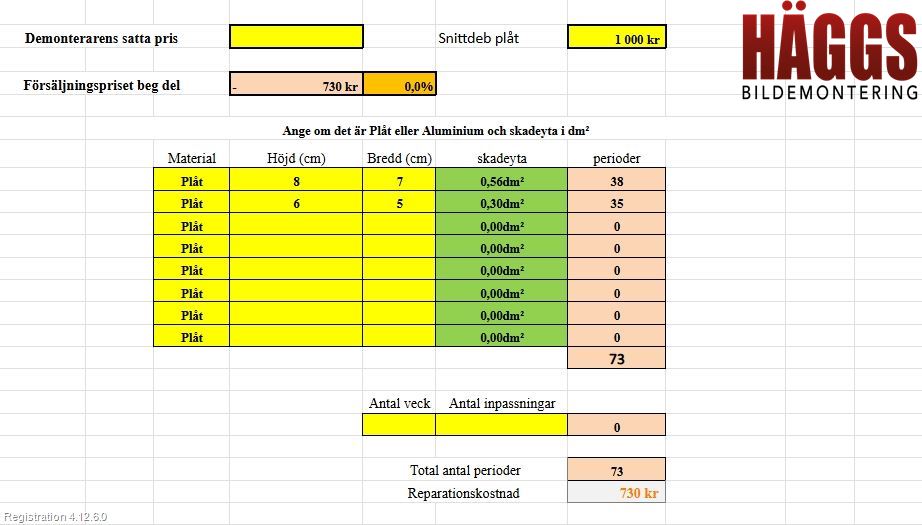Image resolution: width=922 pixels, height=525 pixels.
Task: Select third row Plåt material cell
Action: click(x=192, y=225)
